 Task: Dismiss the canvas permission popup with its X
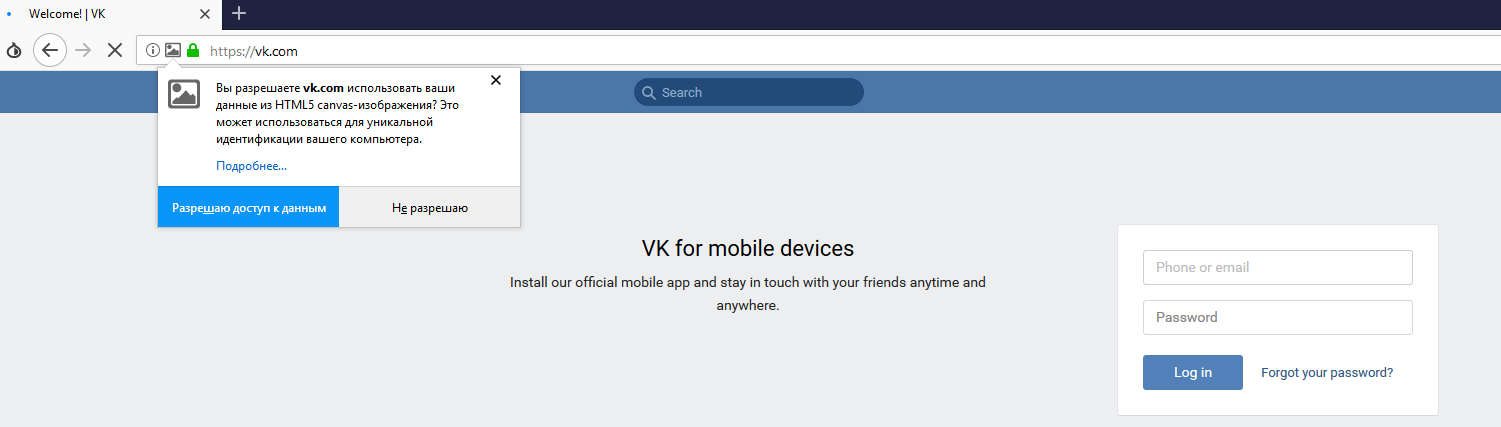click(495, 80)
